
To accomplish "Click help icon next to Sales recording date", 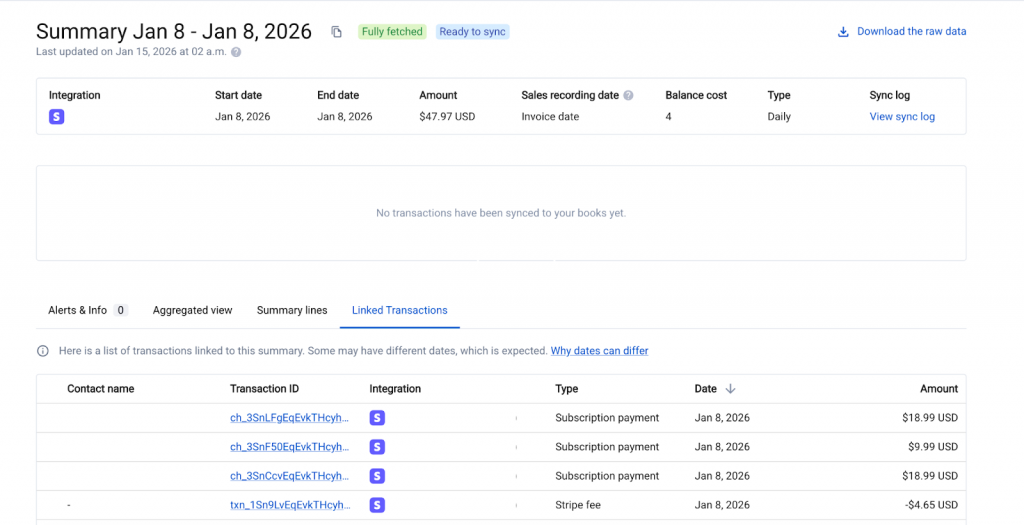I will coord(629,96).
